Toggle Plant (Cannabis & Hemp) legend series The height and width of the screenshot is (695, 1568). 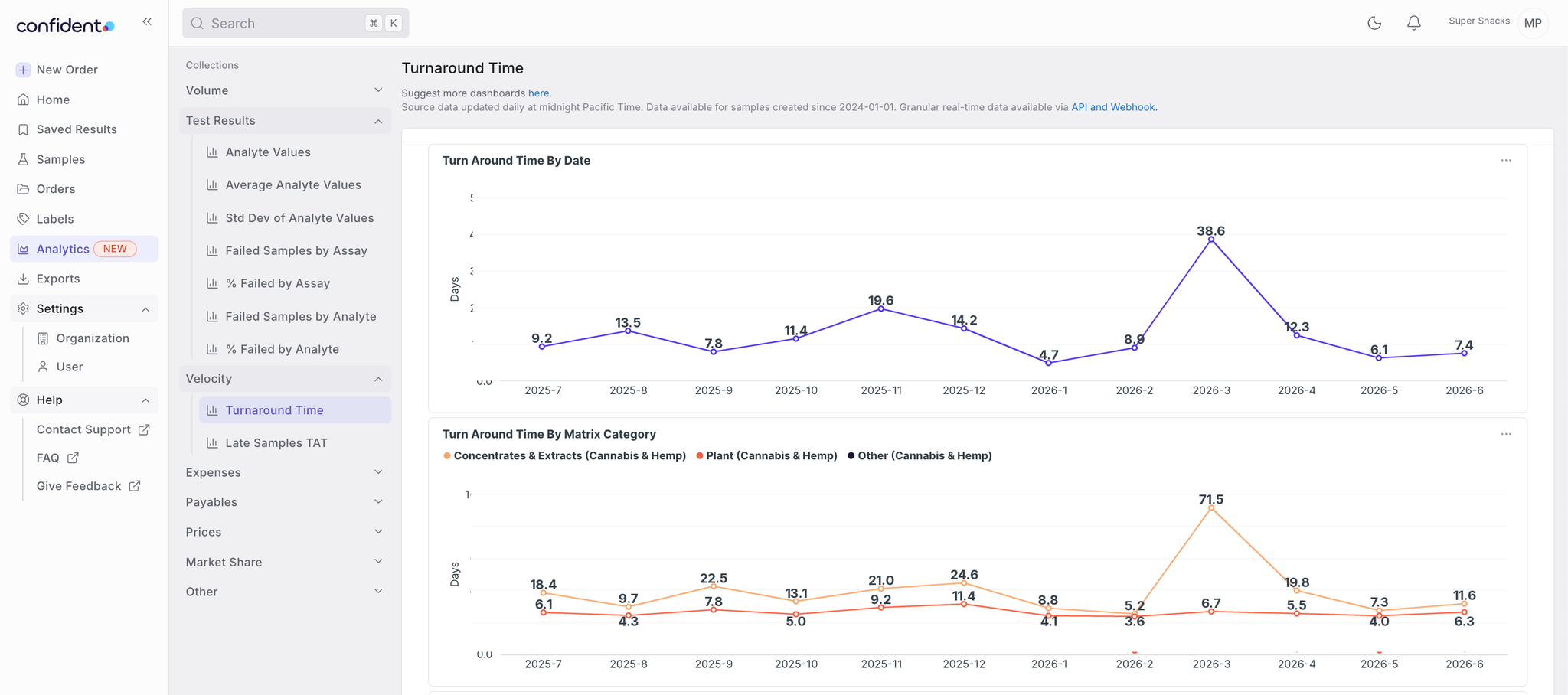766,455
